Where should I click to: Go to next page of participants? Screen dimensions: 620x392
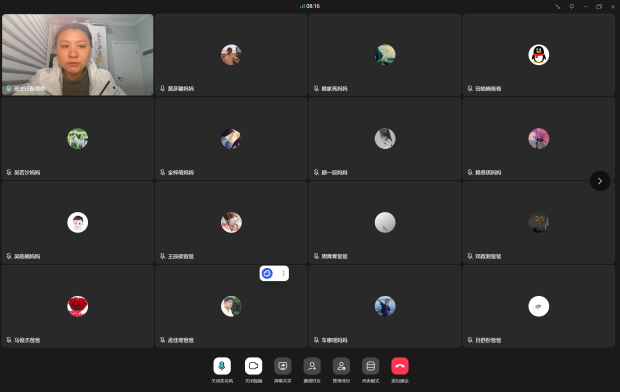pos(600,181)
